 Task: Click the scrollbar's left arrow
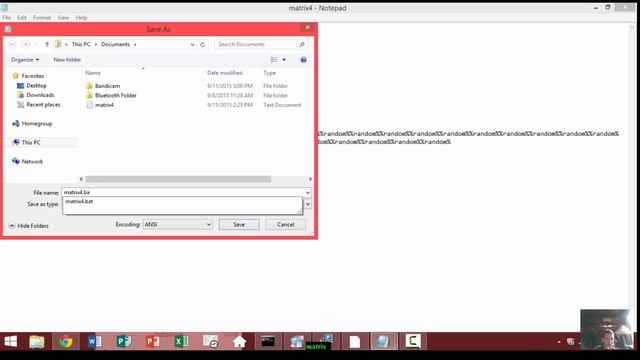pos(81,179)
